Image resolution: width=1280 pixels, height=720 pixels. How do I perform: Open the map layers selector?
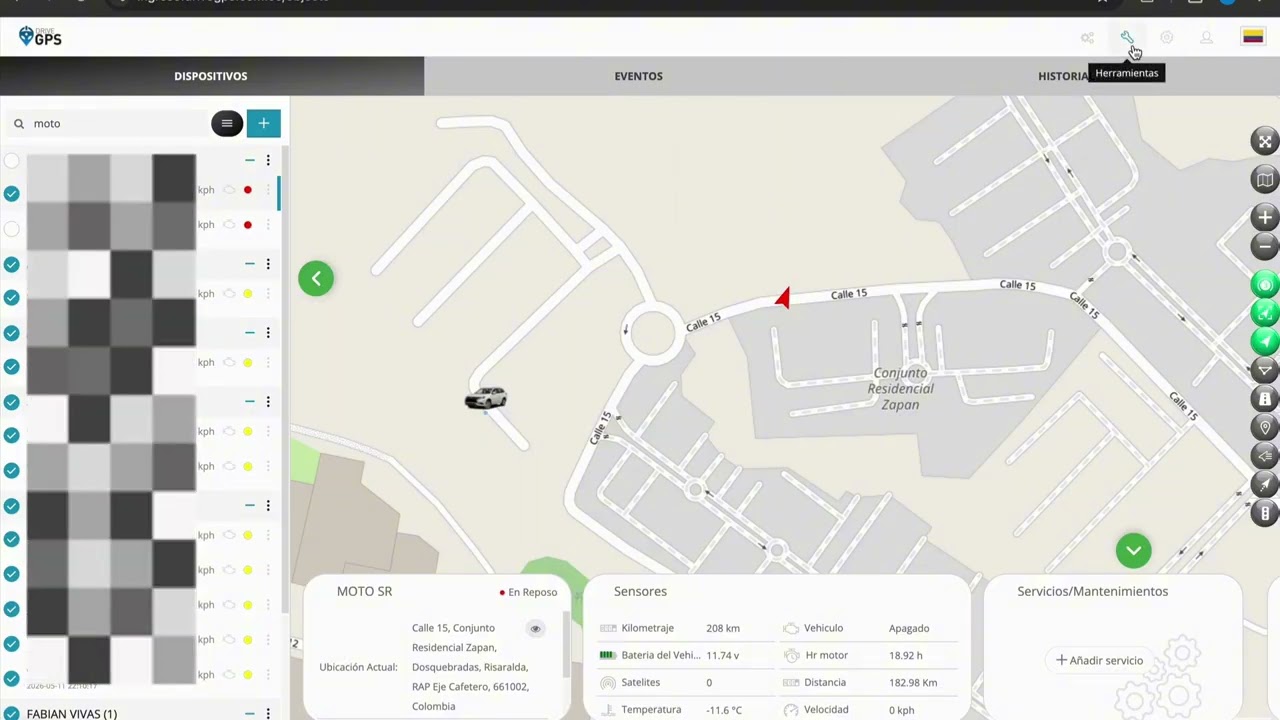(x=1265, y=180)
